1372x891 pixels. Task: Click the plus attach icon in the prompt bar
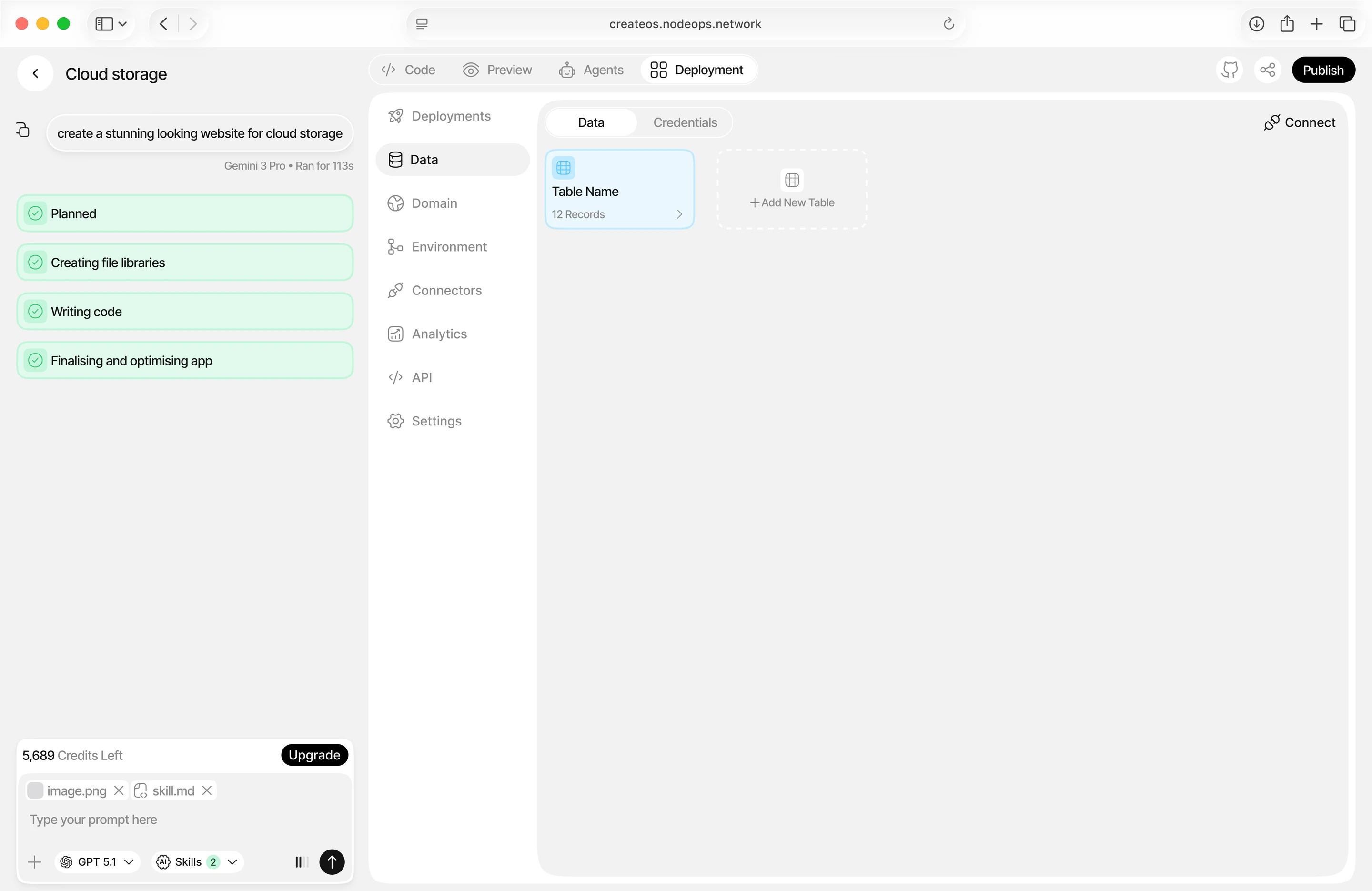pyautogui.click(x=35, y=861)
